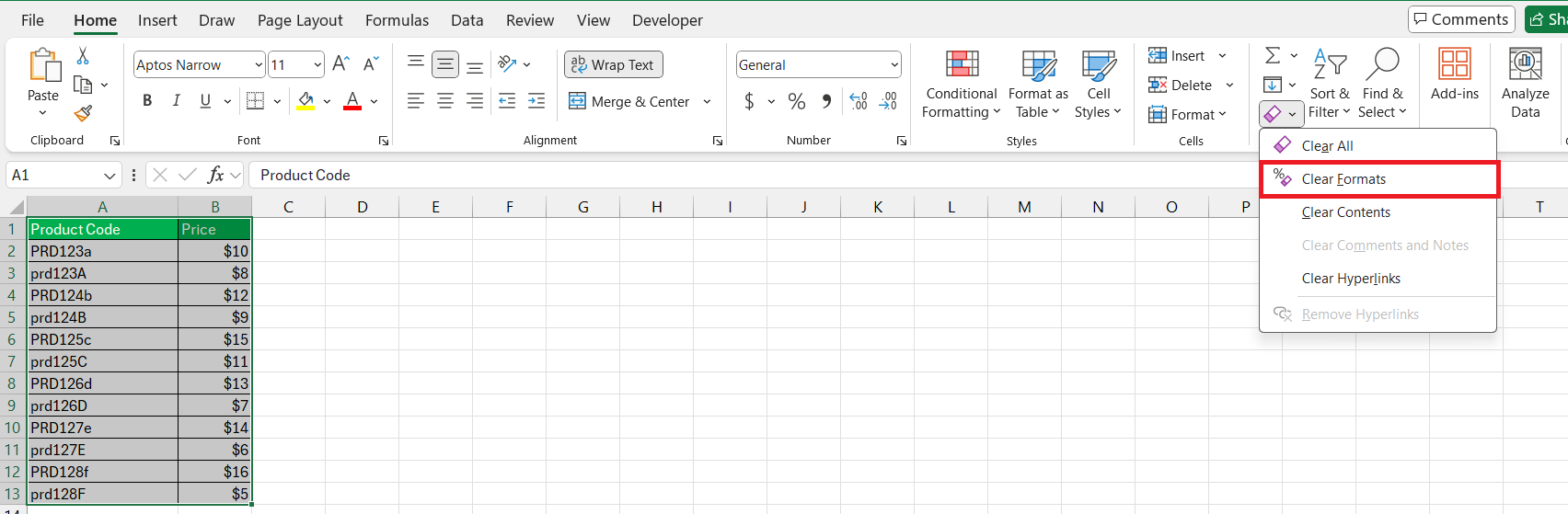
Task: Open Find & Select menu
Action: pos(1382,84)
